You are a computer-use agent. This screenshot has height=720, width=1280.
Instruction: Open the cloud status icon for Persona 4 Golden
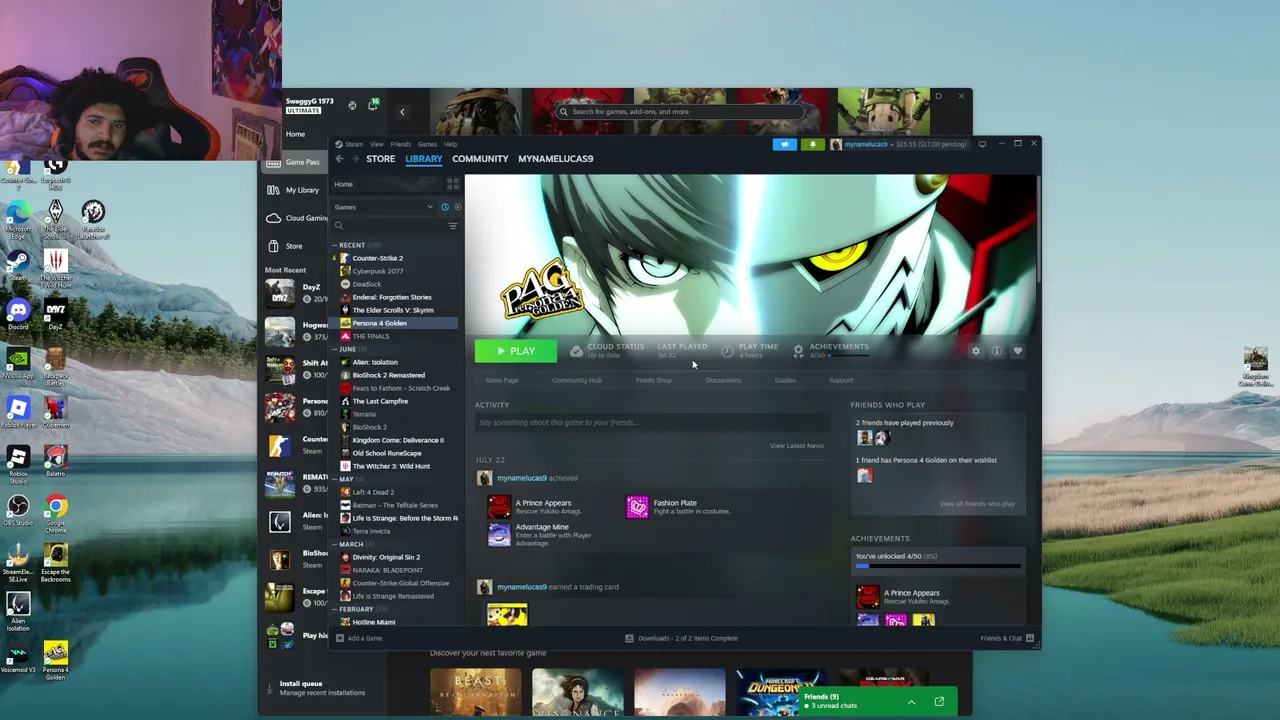point(576,351)
